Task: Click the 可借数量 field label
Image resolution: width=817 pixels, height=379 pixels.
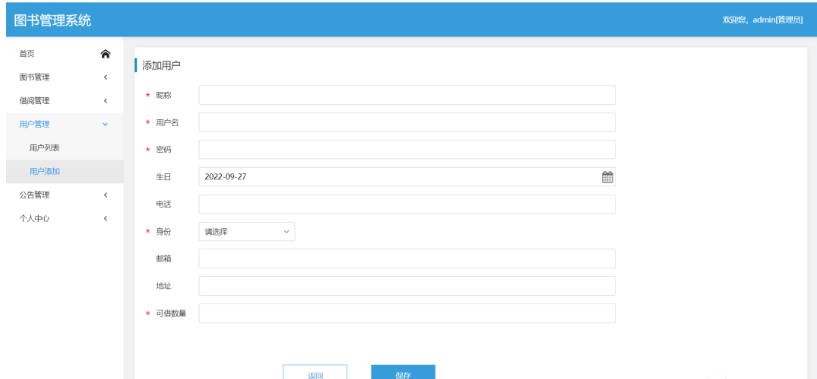Action: point(171,313)
